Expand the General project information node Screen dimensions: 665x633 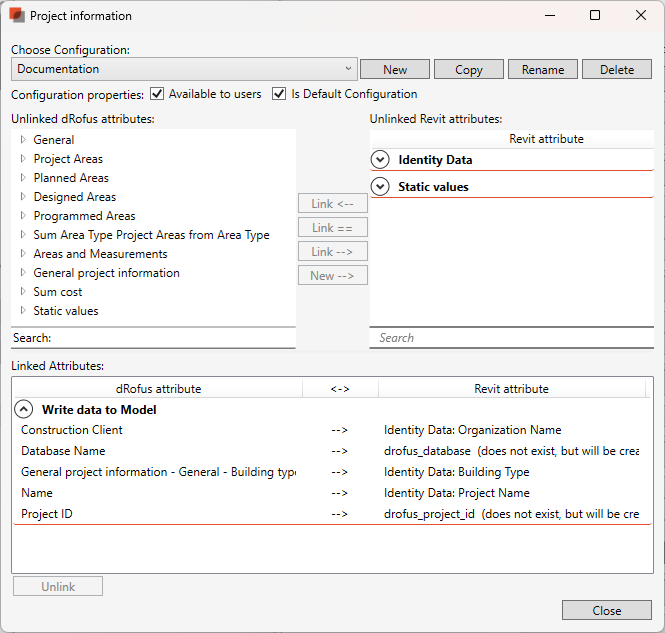pyautogui.click(x=23, y=273)
